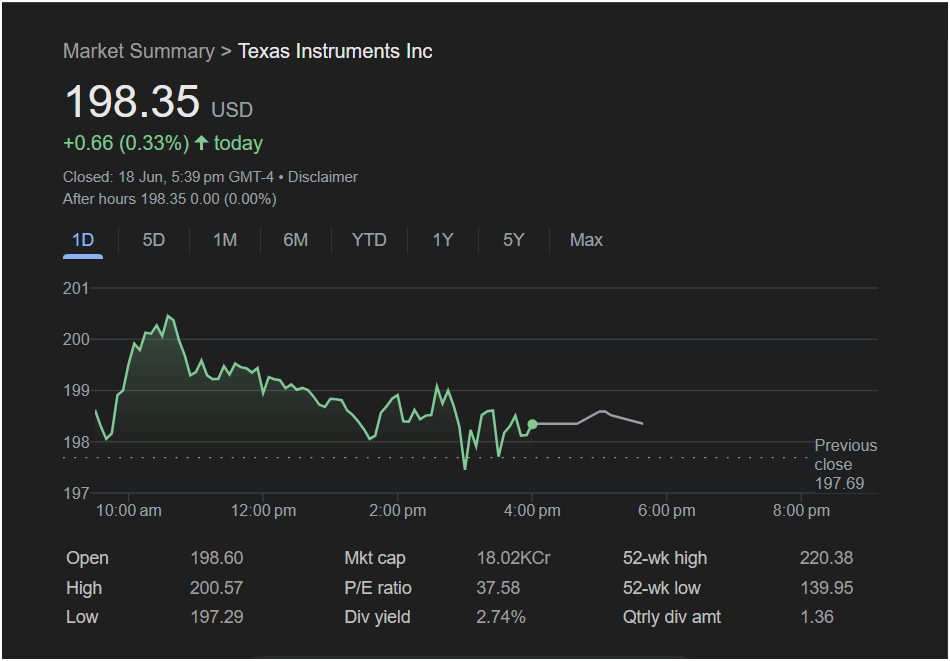The height and width of the screenshot is (661, 950).
Task: Open the 5Y time range tab
Action: 513,240
